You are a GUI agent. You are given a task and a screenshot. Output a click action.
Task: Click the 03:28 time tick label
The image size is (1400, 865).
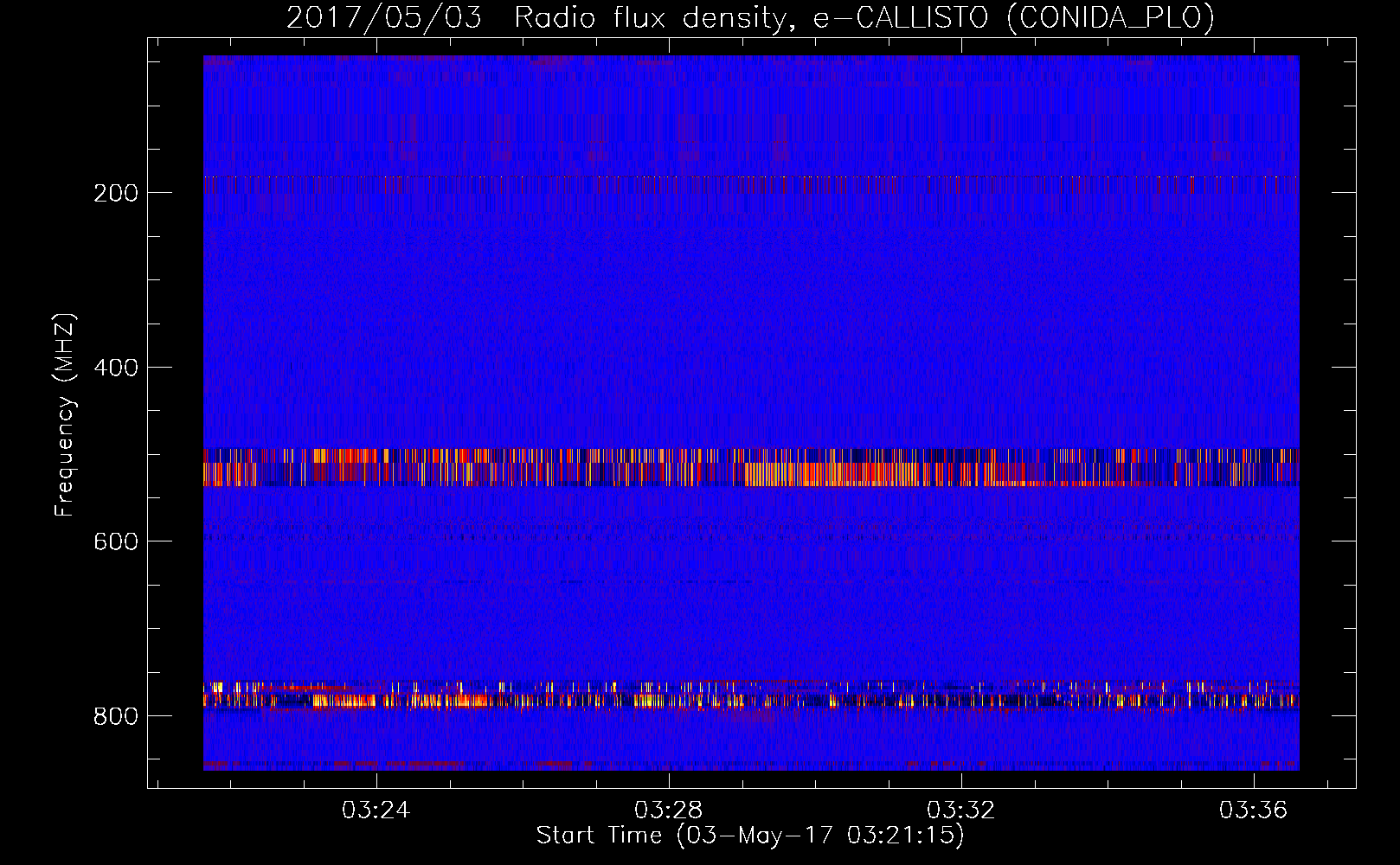tap(668, 810)
